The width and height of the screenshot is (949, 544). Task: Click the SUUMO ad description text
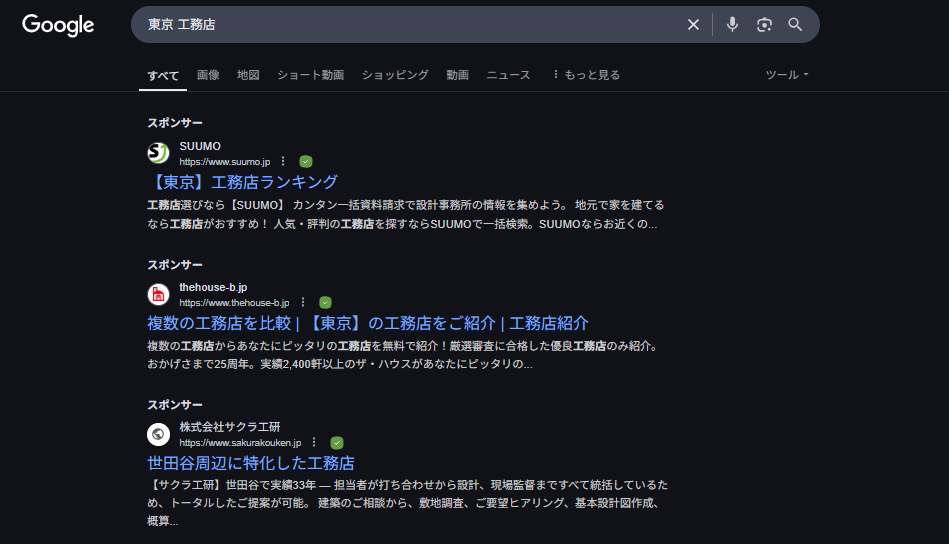(406, 214)
